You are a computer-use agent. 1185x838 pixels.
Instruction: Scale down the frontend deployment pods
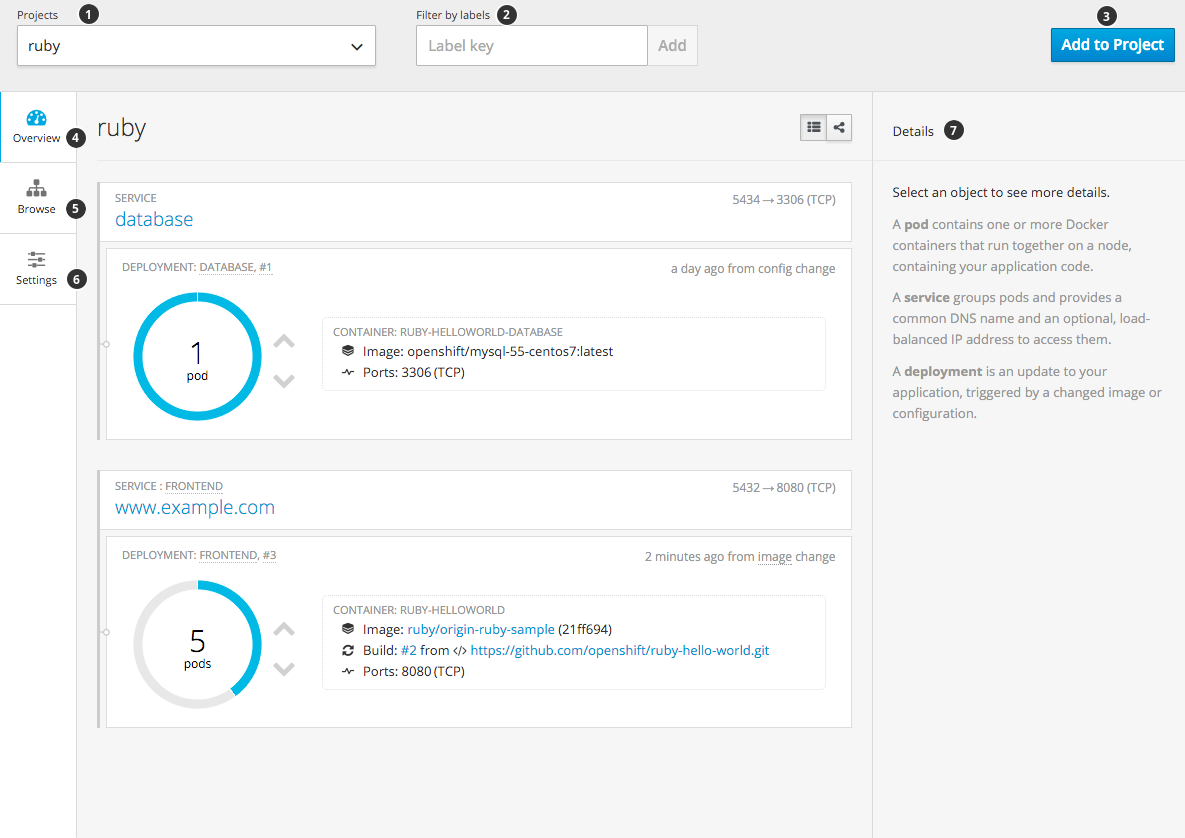[x=284, y=669]
